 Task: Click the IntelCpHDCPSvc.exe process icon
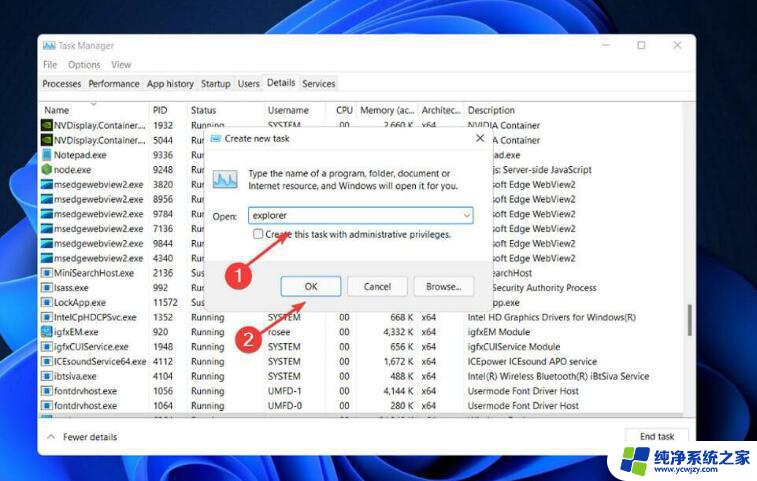coord(46,317)
